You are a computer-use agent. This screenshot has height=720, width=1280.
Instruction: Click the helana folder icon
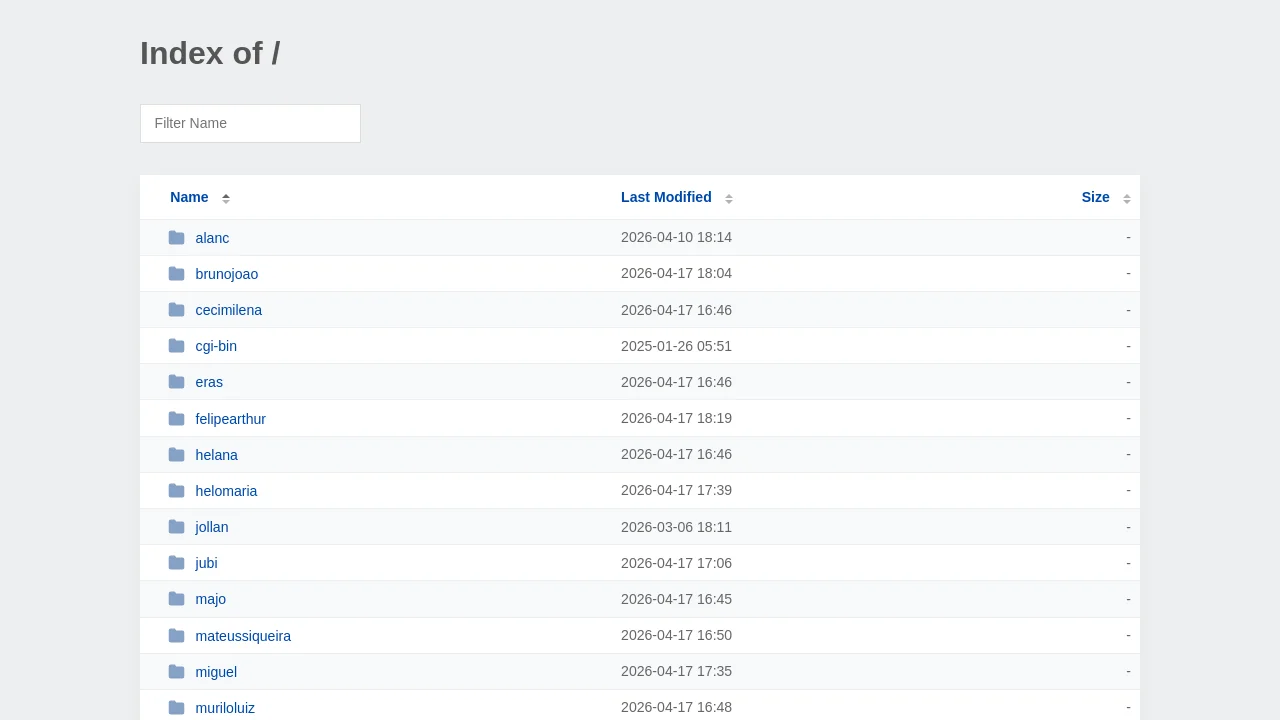point(176,455)
